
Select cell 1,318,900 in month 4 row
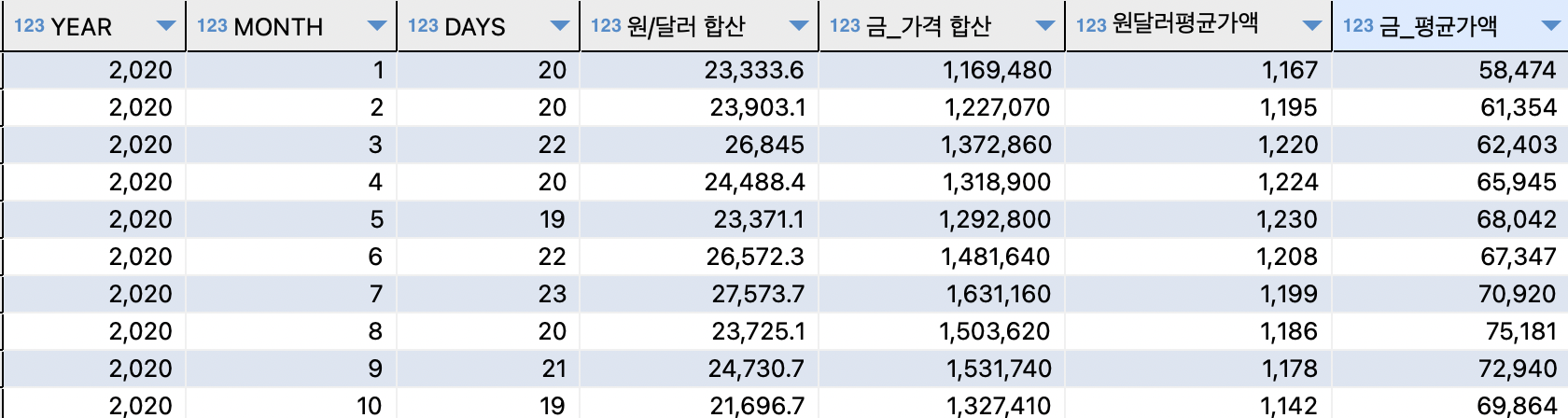tap(942, 182)
